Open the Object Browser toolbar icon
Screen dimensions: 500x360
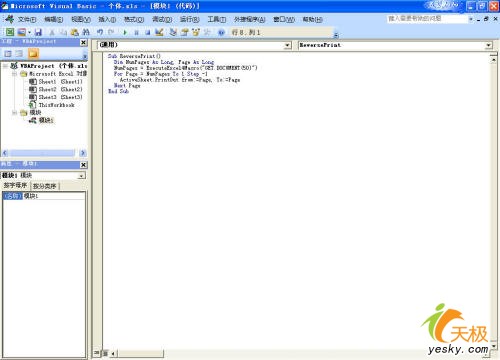point(196,32)
